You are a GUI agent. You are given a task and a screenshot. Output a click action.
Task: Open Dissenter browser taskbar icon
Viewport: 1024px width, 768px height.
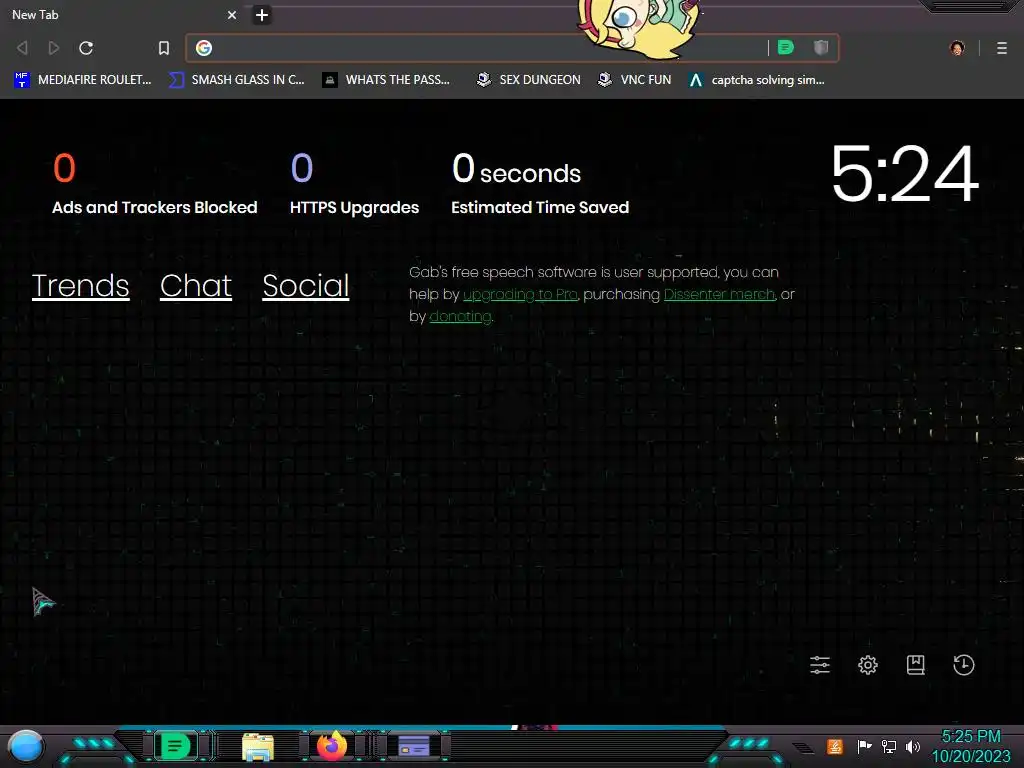click(174, 746)
